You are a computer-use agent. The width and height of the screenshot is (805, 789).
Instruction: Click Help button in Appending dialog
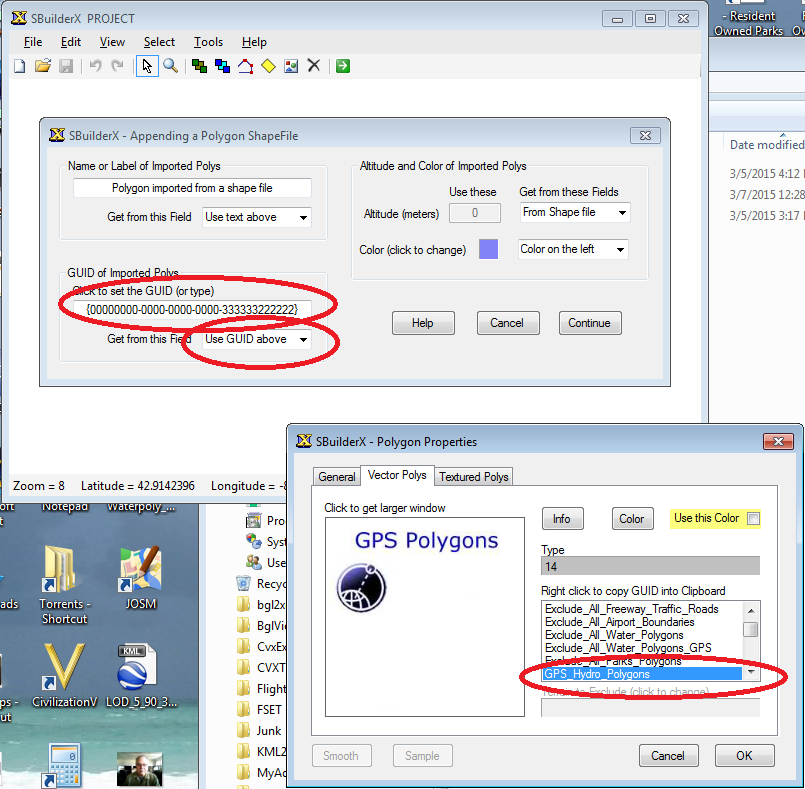coord(423,323)
